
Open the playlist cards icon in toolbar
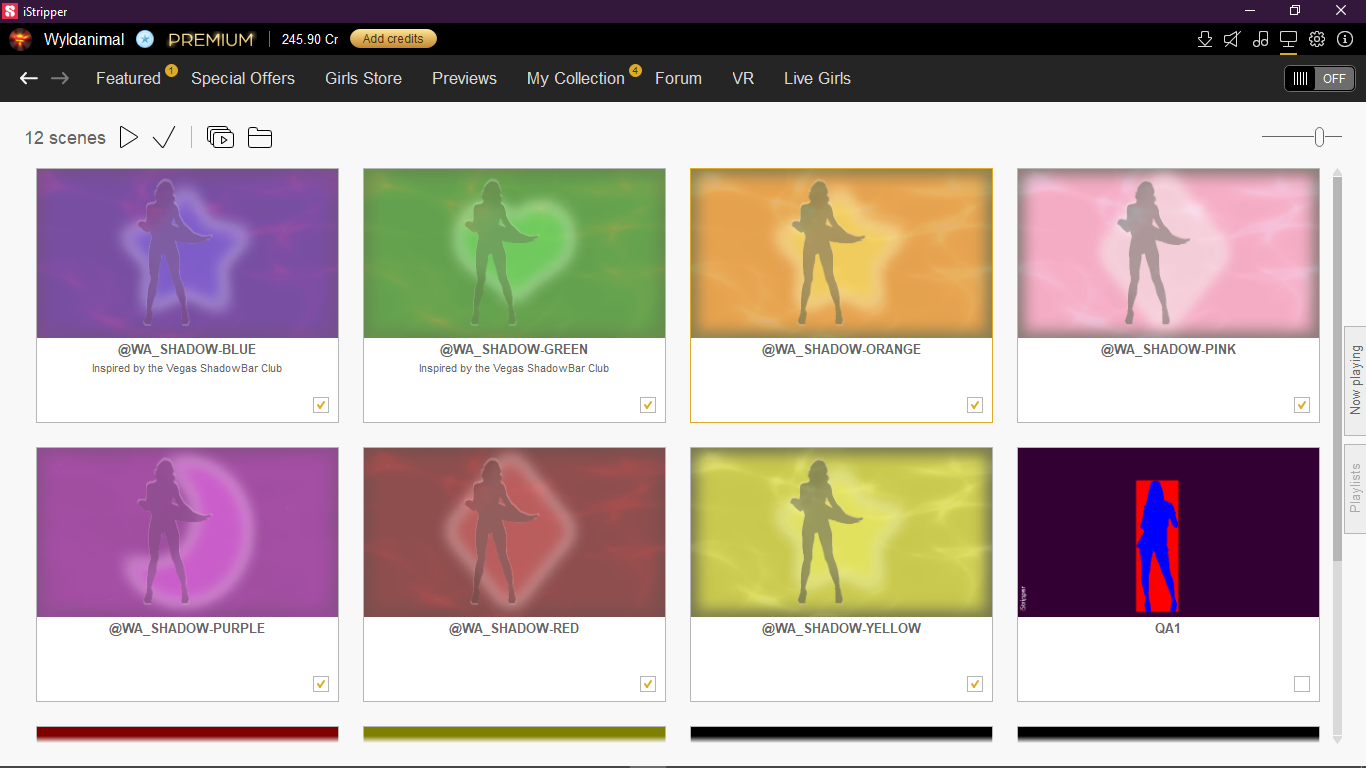[x=220, y=137]
